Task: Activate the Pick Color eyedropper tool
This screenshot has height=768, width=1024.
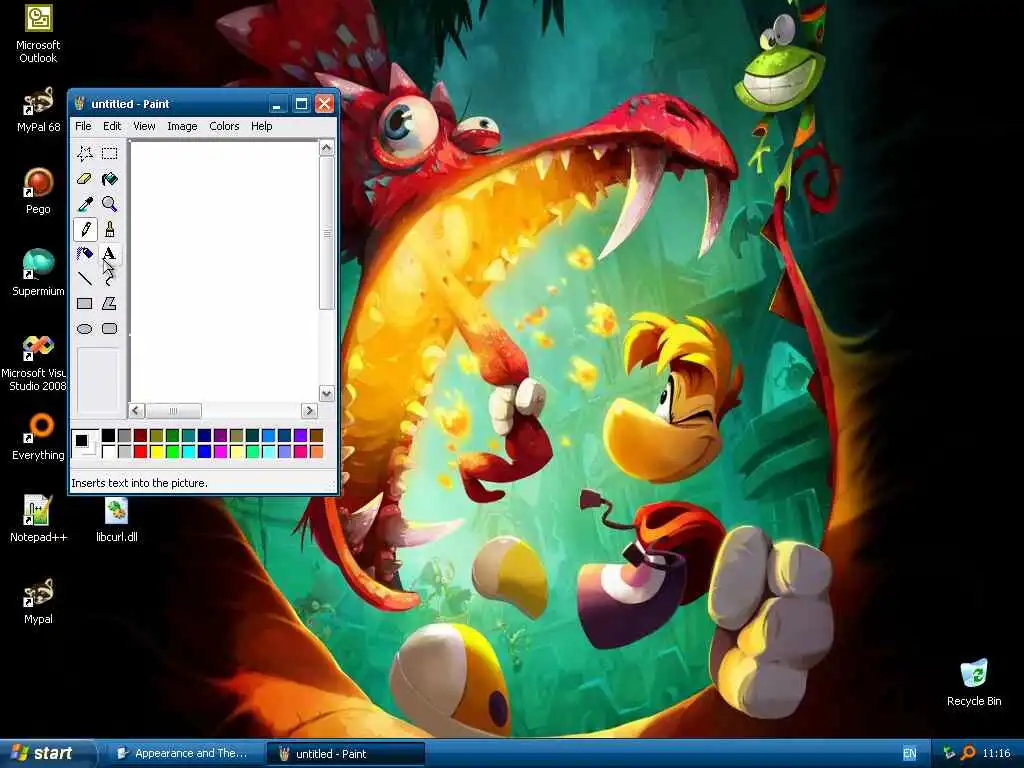Action: tap(85, 204)
